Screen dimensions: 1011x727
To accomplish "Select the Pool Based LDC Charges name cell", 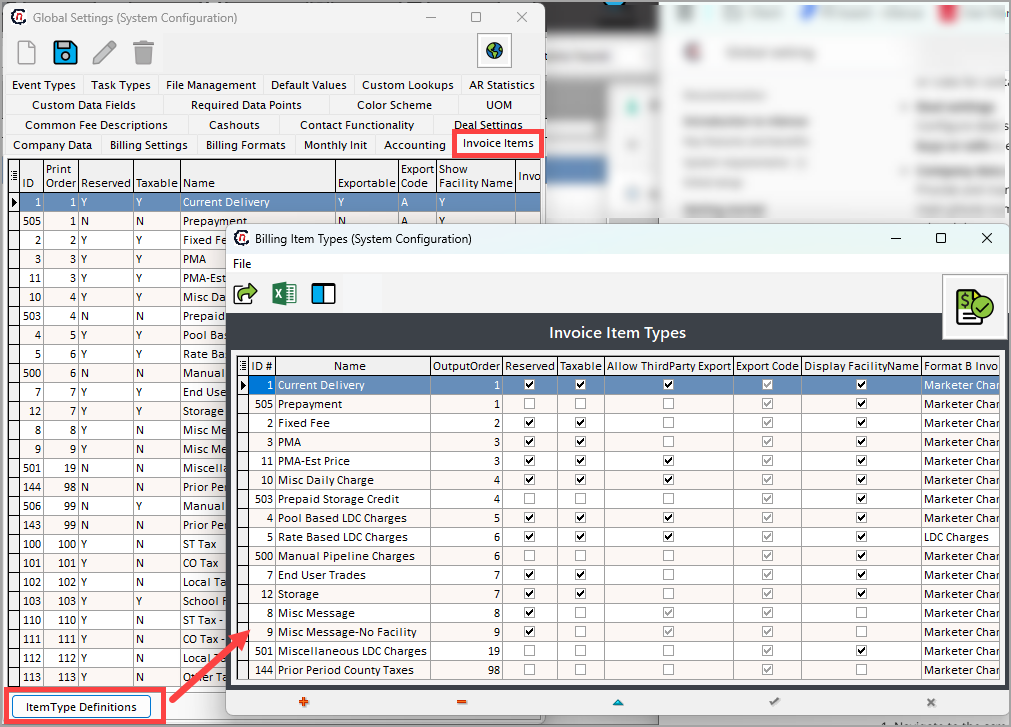I will [353, 518].
